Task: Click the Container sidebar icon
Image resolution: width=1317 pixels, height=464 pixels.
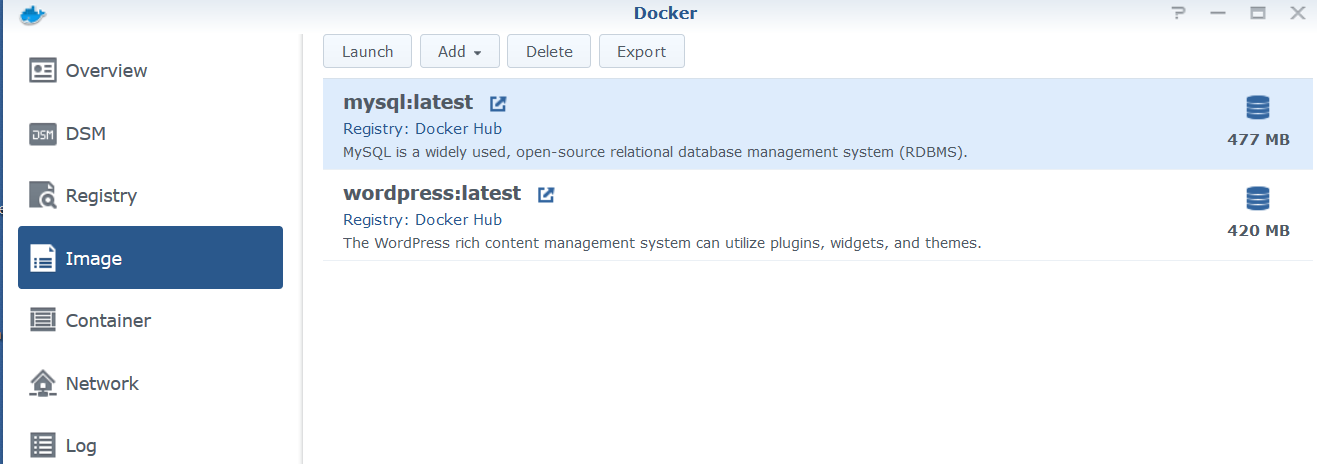Action: tap(43, 321)
